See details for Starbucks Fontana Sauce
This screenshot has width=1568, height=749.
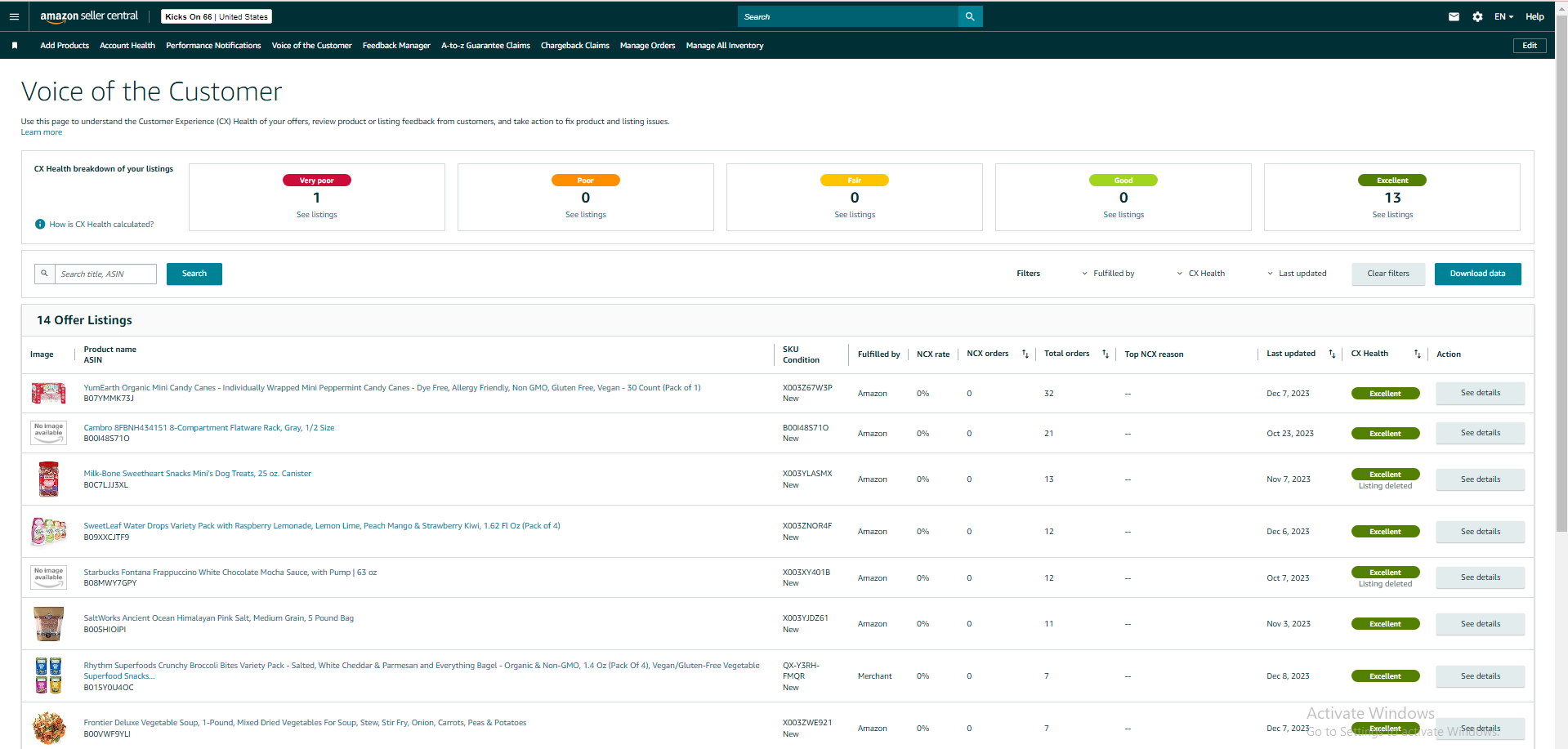pos(1481,577)
